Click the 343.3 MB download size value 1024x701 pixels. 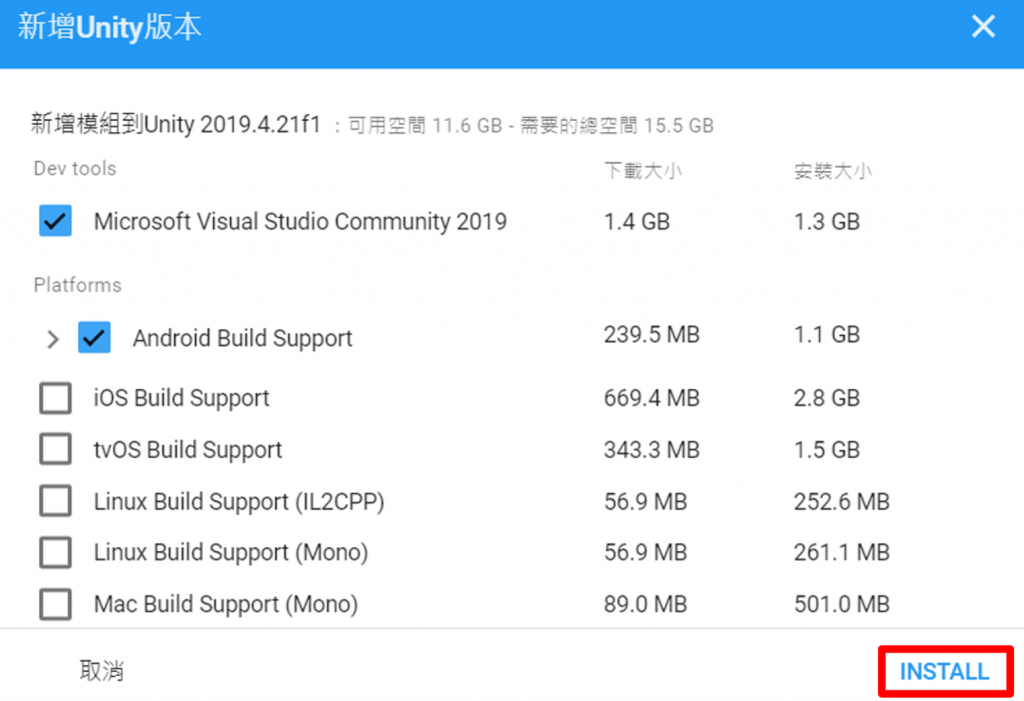(x=651, y=449)
